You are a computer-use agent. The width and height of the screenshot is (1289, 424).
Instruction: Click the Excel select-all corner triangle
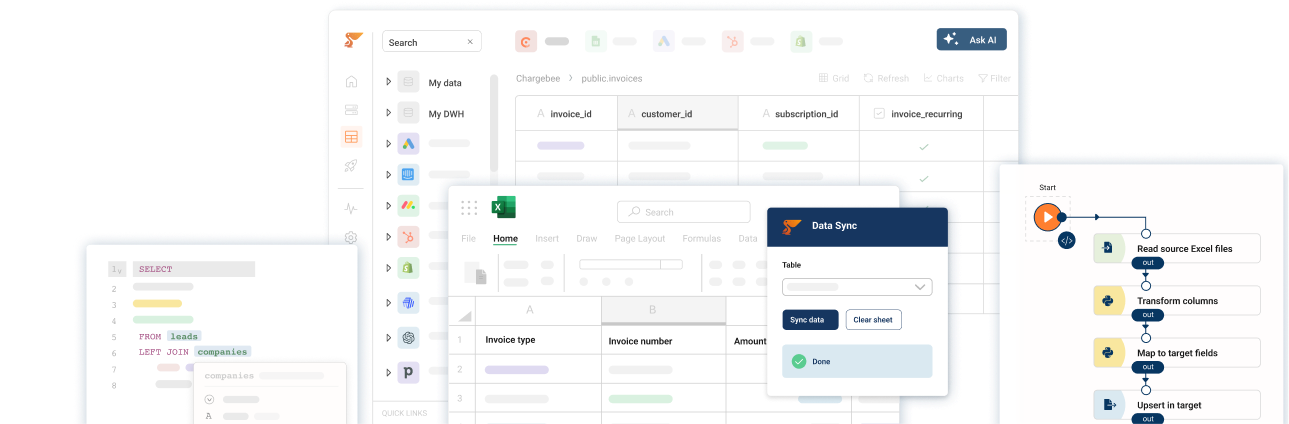465,316
